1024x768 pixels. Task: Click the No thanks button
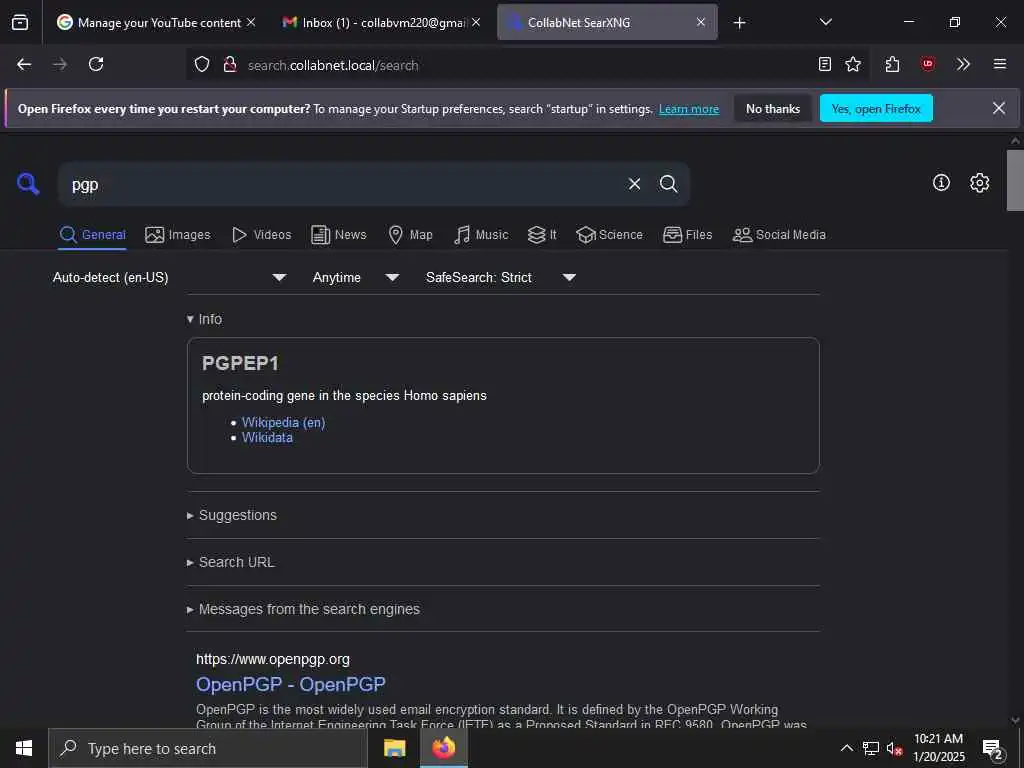click(x=773, y=108)
